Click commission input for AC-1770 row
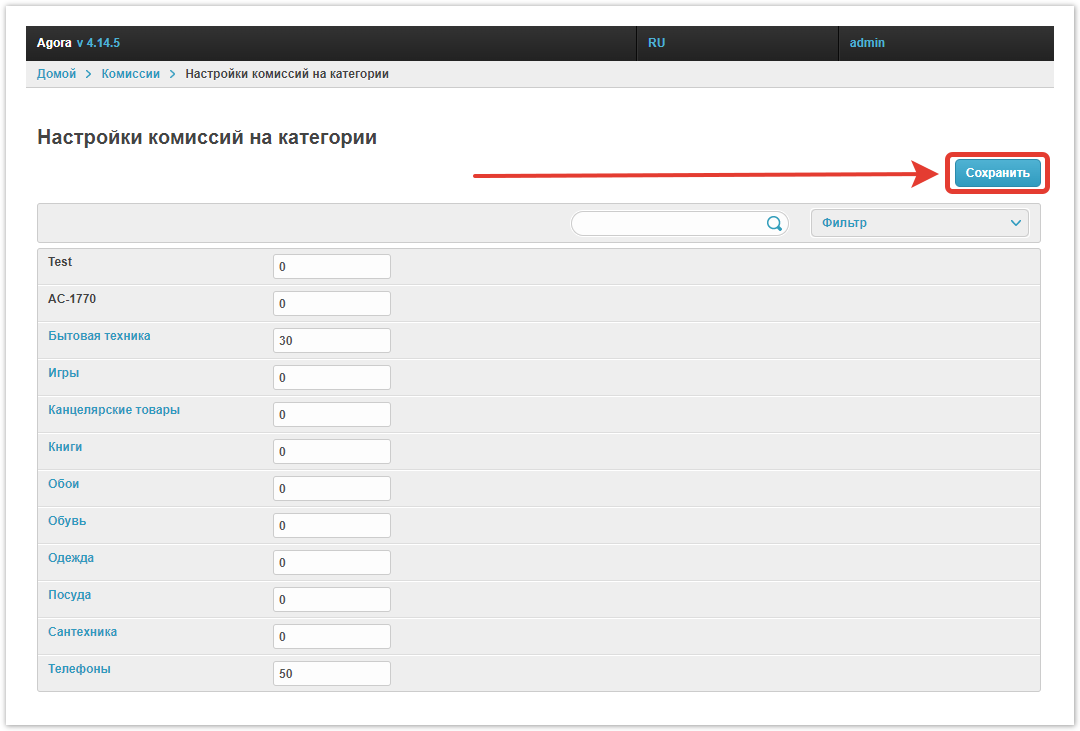 [x=331, y=304]
